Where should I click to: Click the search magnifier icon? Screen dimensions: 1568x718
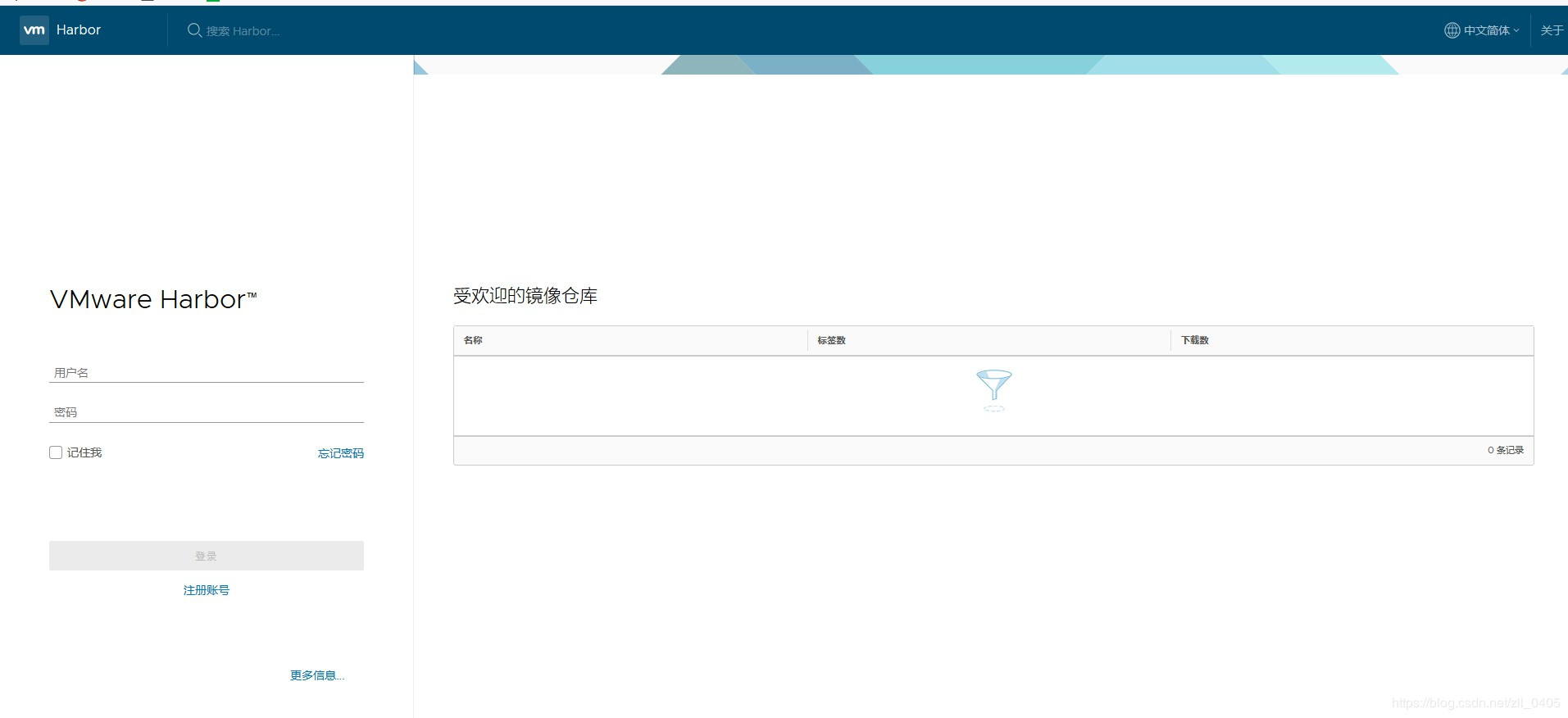click(x=194, y=30)
